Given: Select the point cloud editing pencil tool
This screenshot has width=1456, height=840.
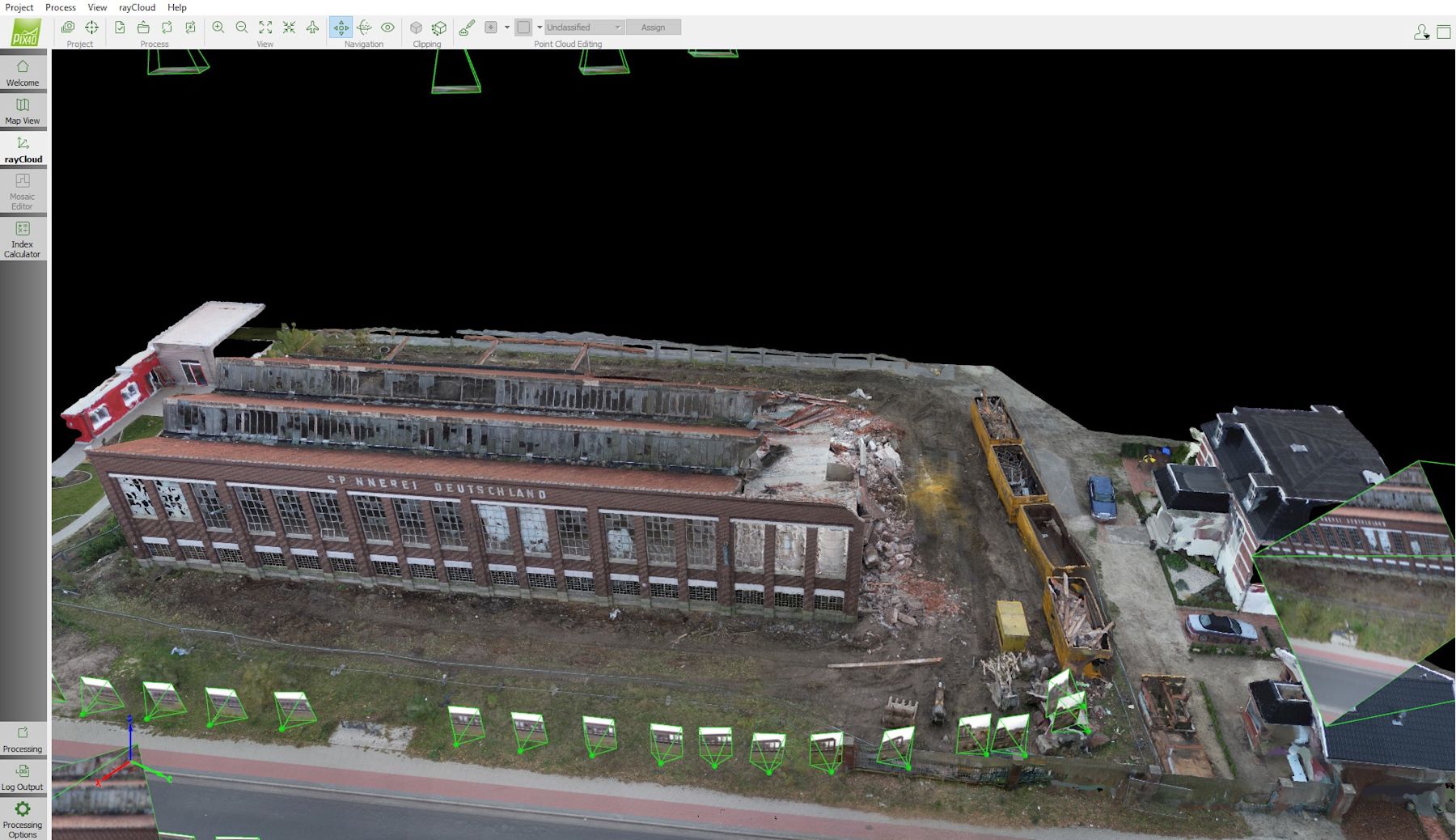Looking at the screenshot, I should click(x=468, y=27).
